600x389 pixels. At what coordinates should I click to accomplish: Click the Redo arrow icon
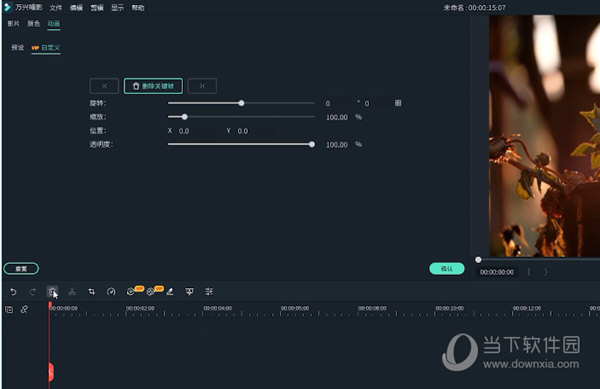(x=33, y=292)
